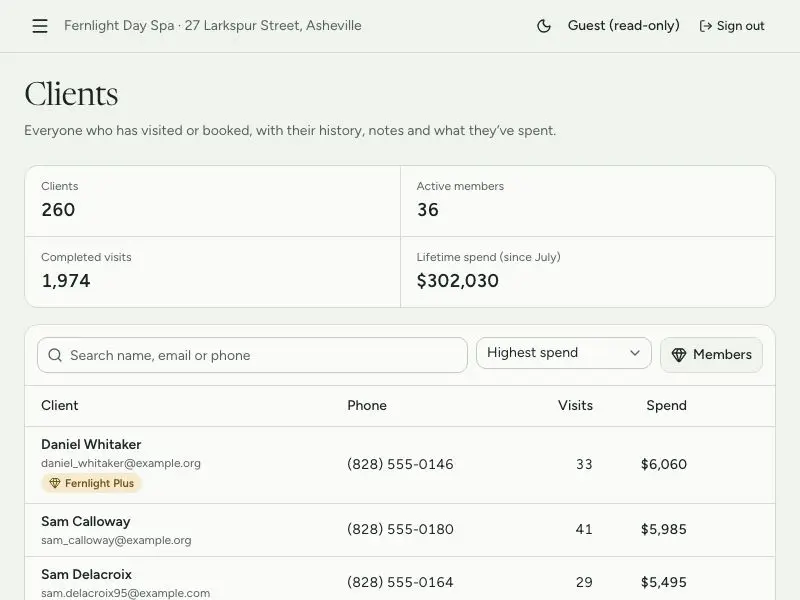Open Sam Delacroix's client record
The height and width of the screenshot is (600, 800).
(87, 574)
